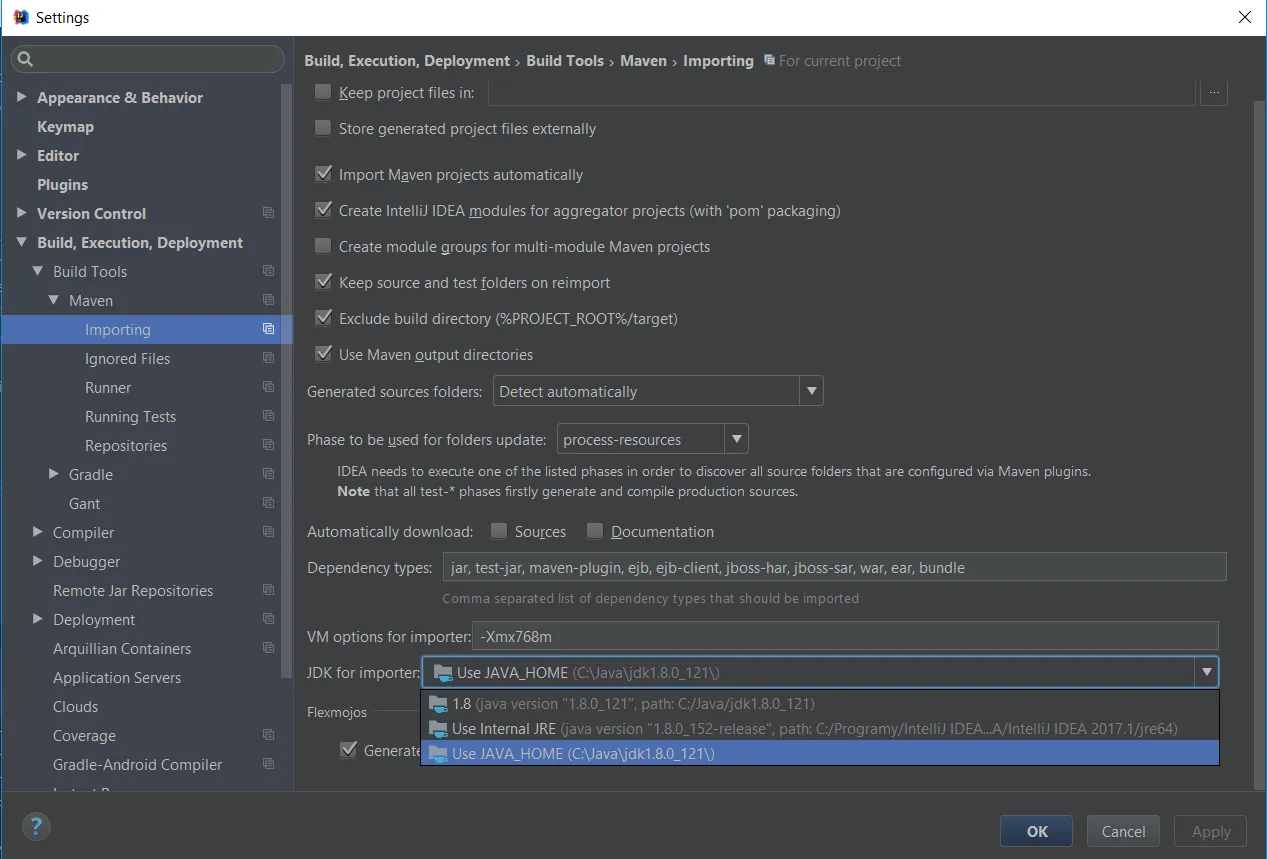
Task: Select 1.8 JDK option in dropdown list
Action: tap(820, 704)
